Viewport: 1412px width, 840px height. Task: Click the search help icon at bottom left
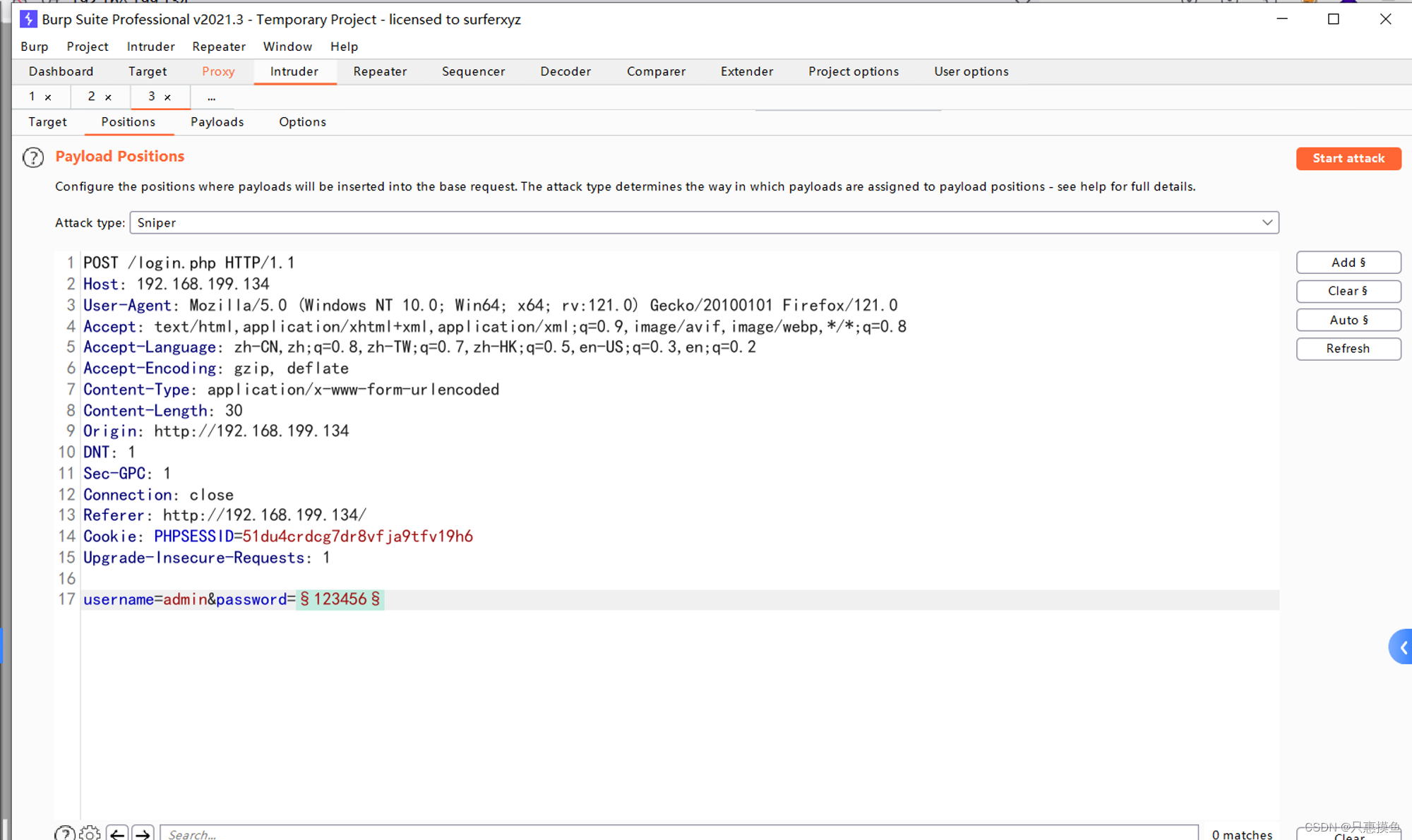pos(64,833)
